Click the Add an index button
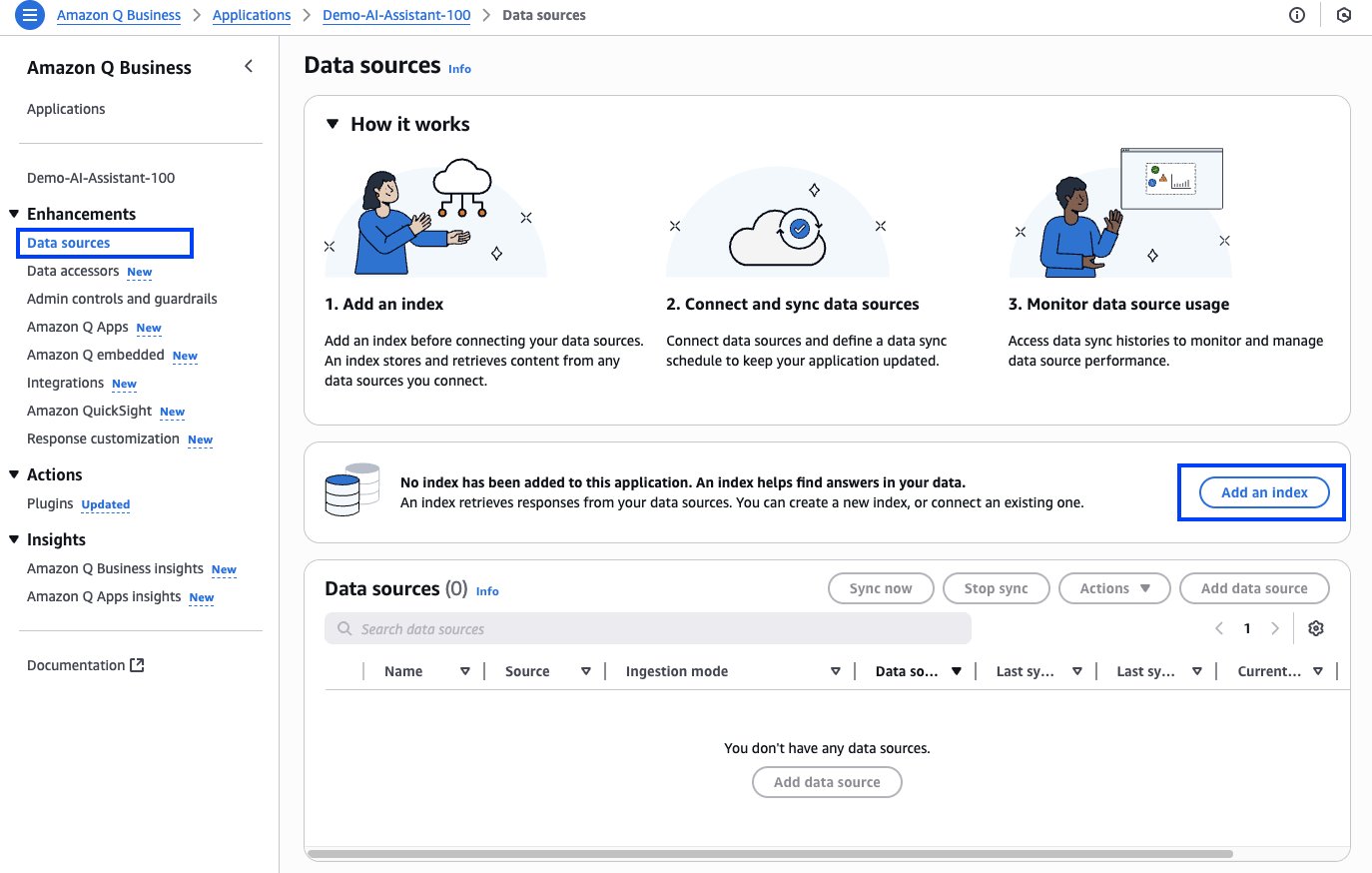Viewport: 1372px width, 873px height. point(1264,492)
